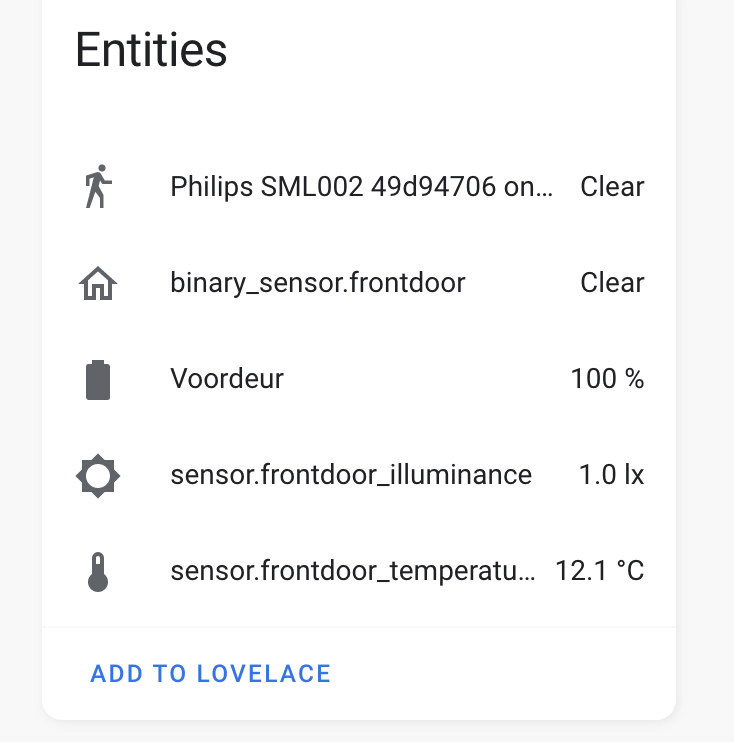Select the sensor.frontdoor_temperature entity name
The height and width of the screenshot is (742, 734).
point(353,571)
